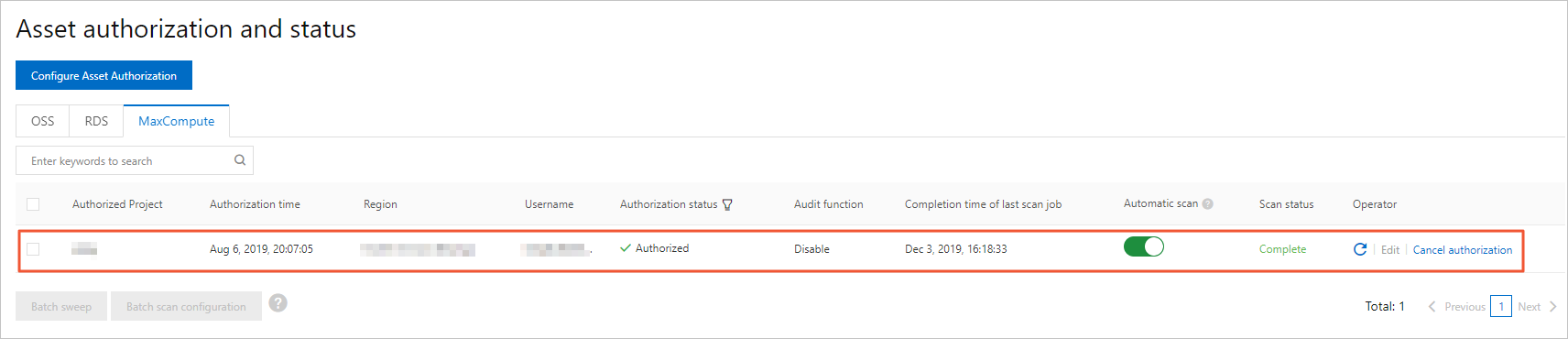Select the MaxCompute tab
The image size is (1568, 339).
tap(177, 121)
